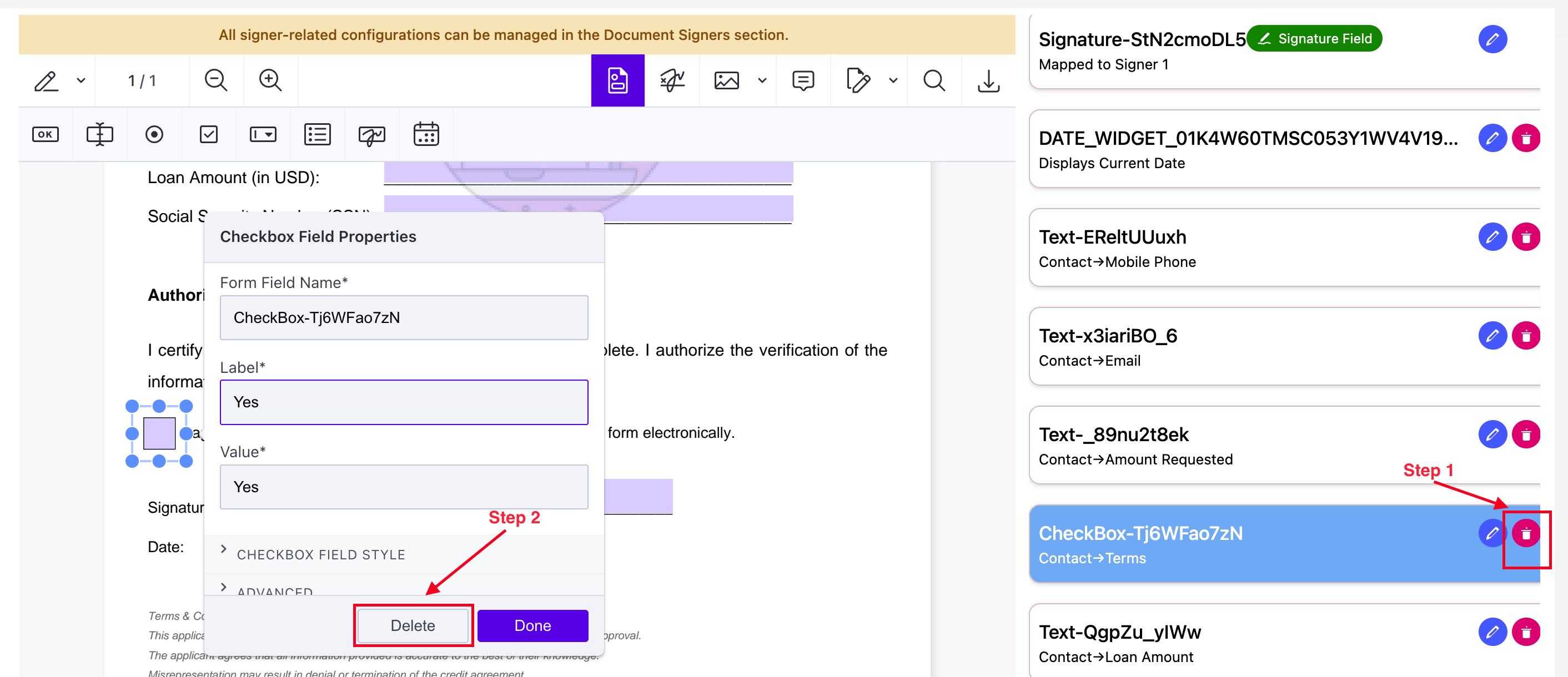Edit the Text-QgpZu_ylWw field
Screen dimensions: 1568x677
pyautogui.click(x=1492, y=632)
